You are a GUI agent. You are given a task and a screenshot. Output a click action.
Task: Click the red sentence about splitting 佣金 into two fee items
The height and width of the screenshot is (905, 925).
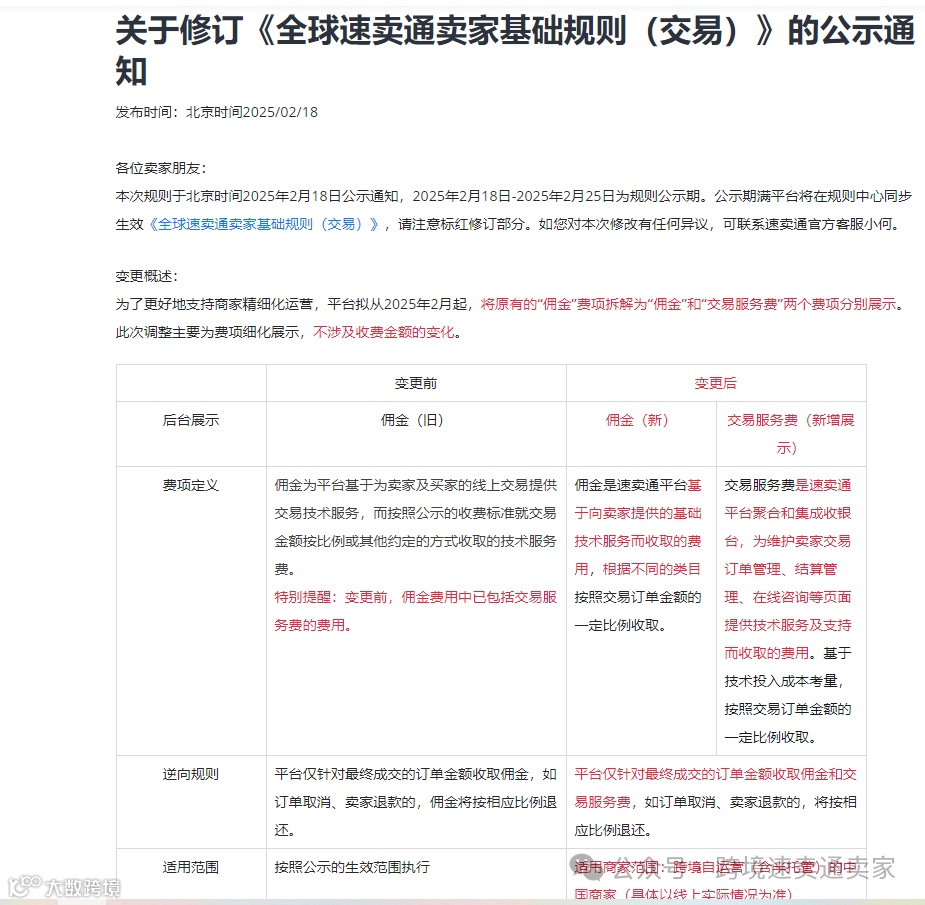[688, 304]
